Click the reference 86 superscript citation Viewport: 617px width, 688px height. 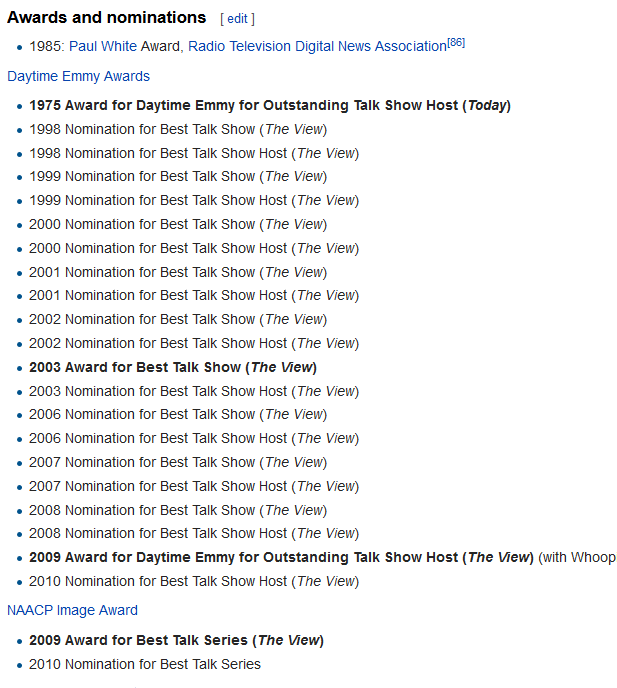(x=456, y=43)
